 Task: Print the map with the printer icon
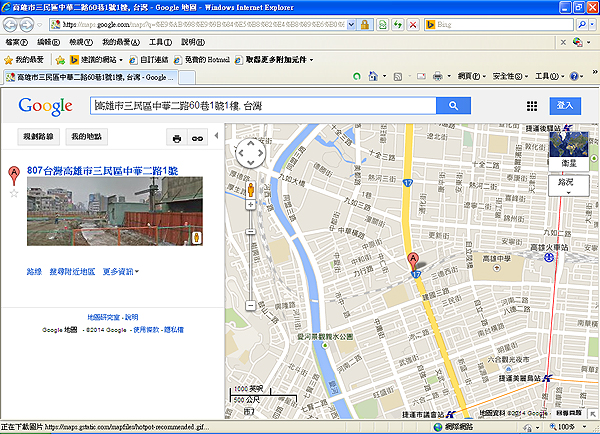[x=176, y=137]
